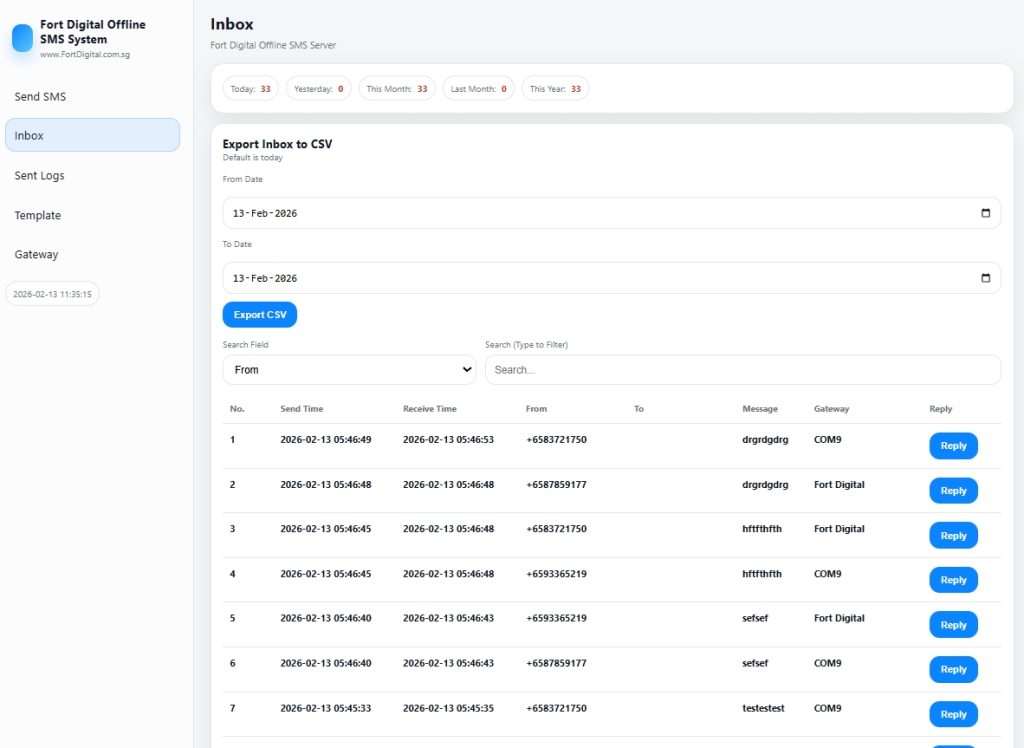Click the Receive Time column header
The image size is (1024, 748).
429,409
